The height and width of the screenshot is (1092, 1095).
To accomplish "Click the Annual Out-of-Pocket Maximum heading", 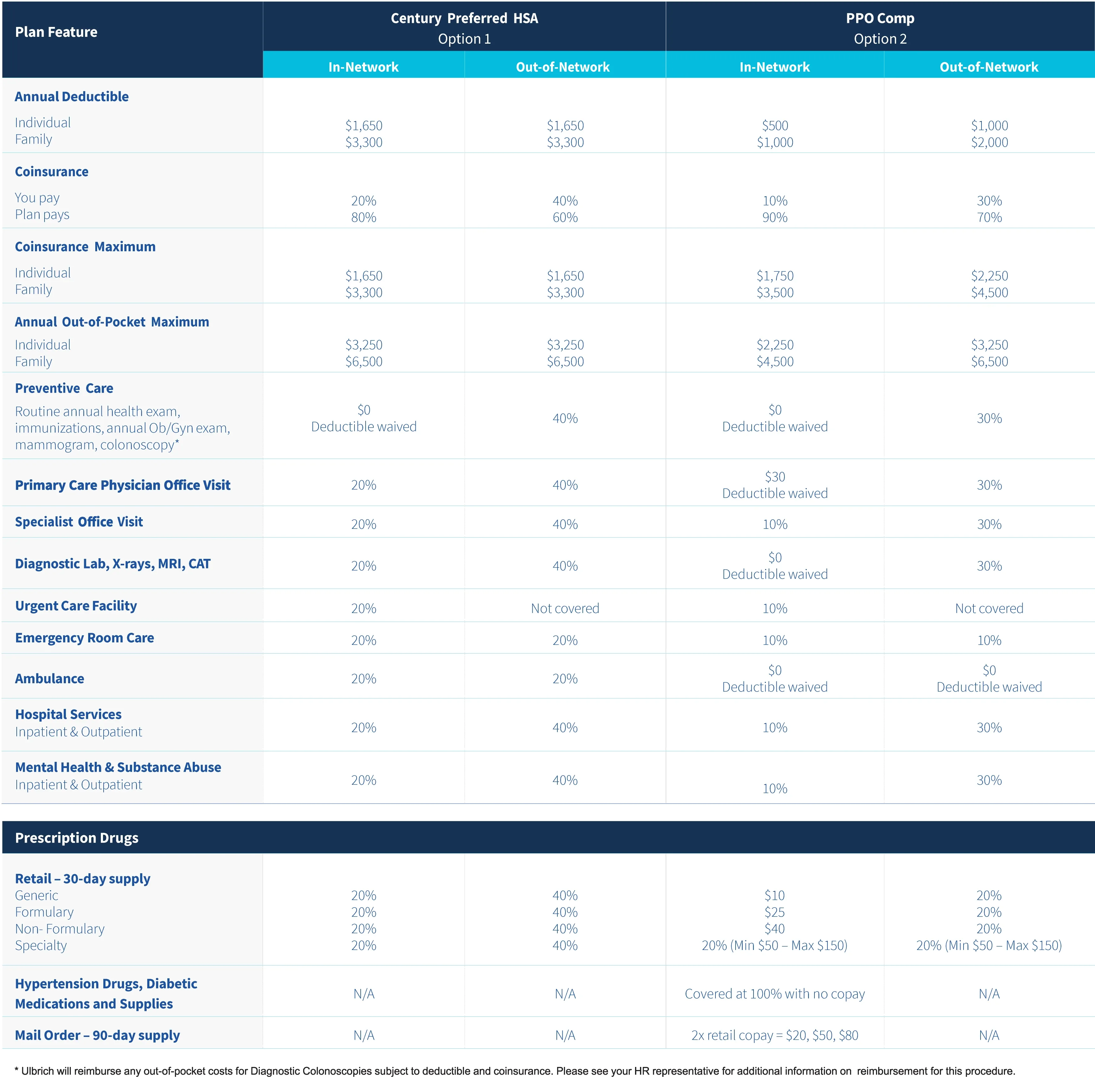I will tap(112, 322).
